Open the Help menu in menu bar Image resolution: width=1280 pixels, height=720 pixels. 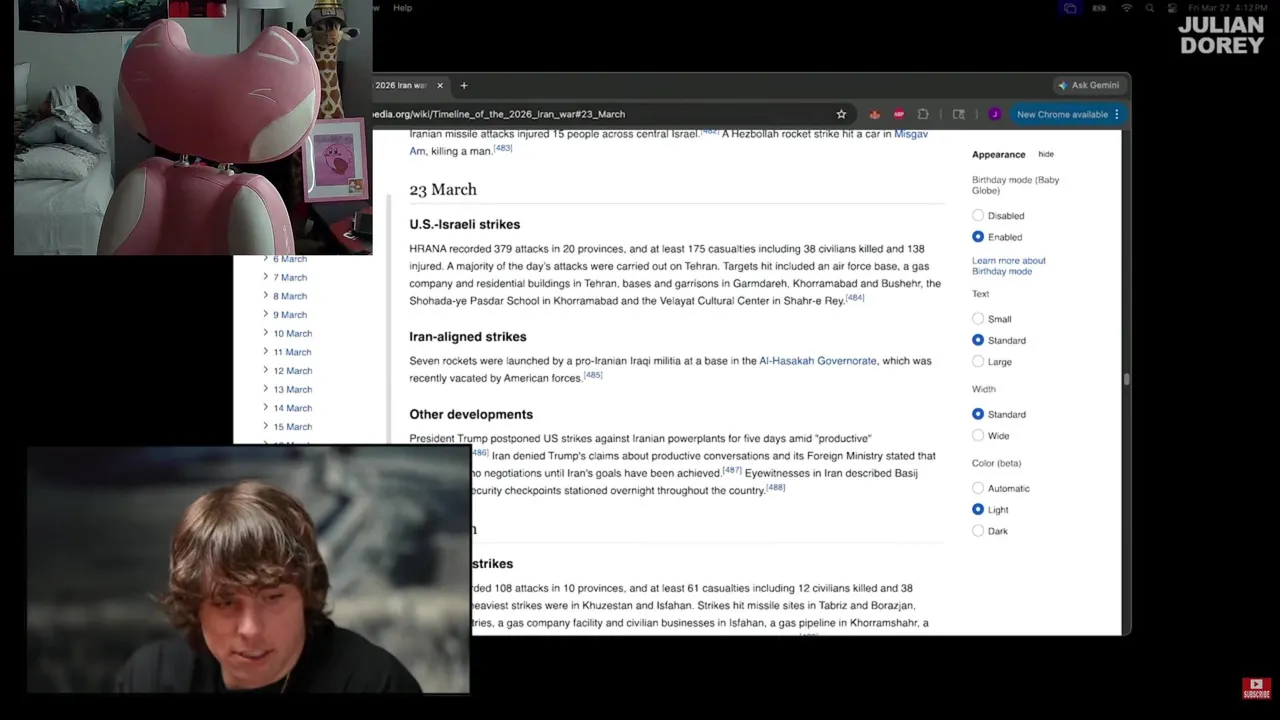(402, 8)
